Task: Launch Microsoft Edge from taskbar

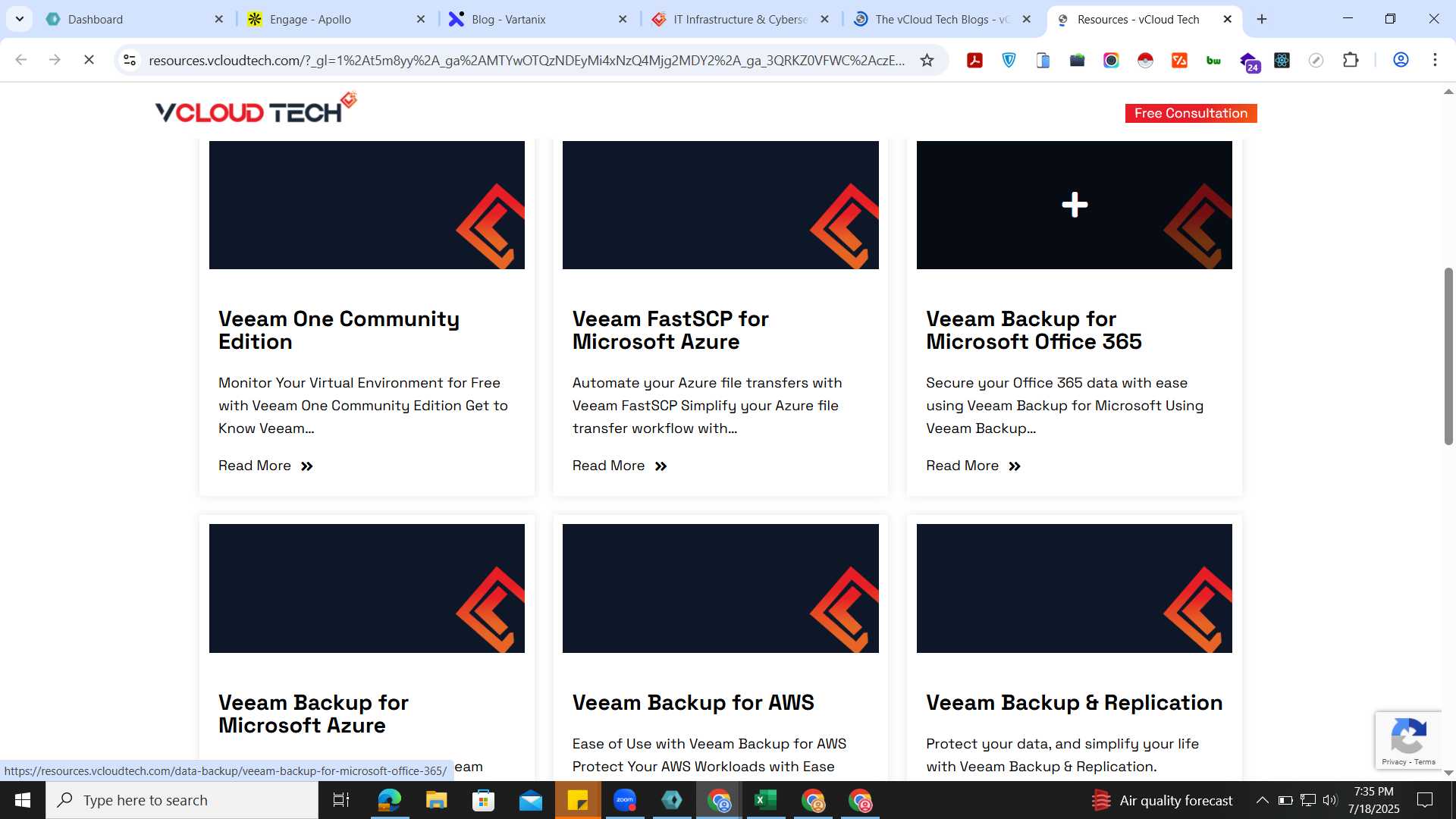Action: point(389,800)
